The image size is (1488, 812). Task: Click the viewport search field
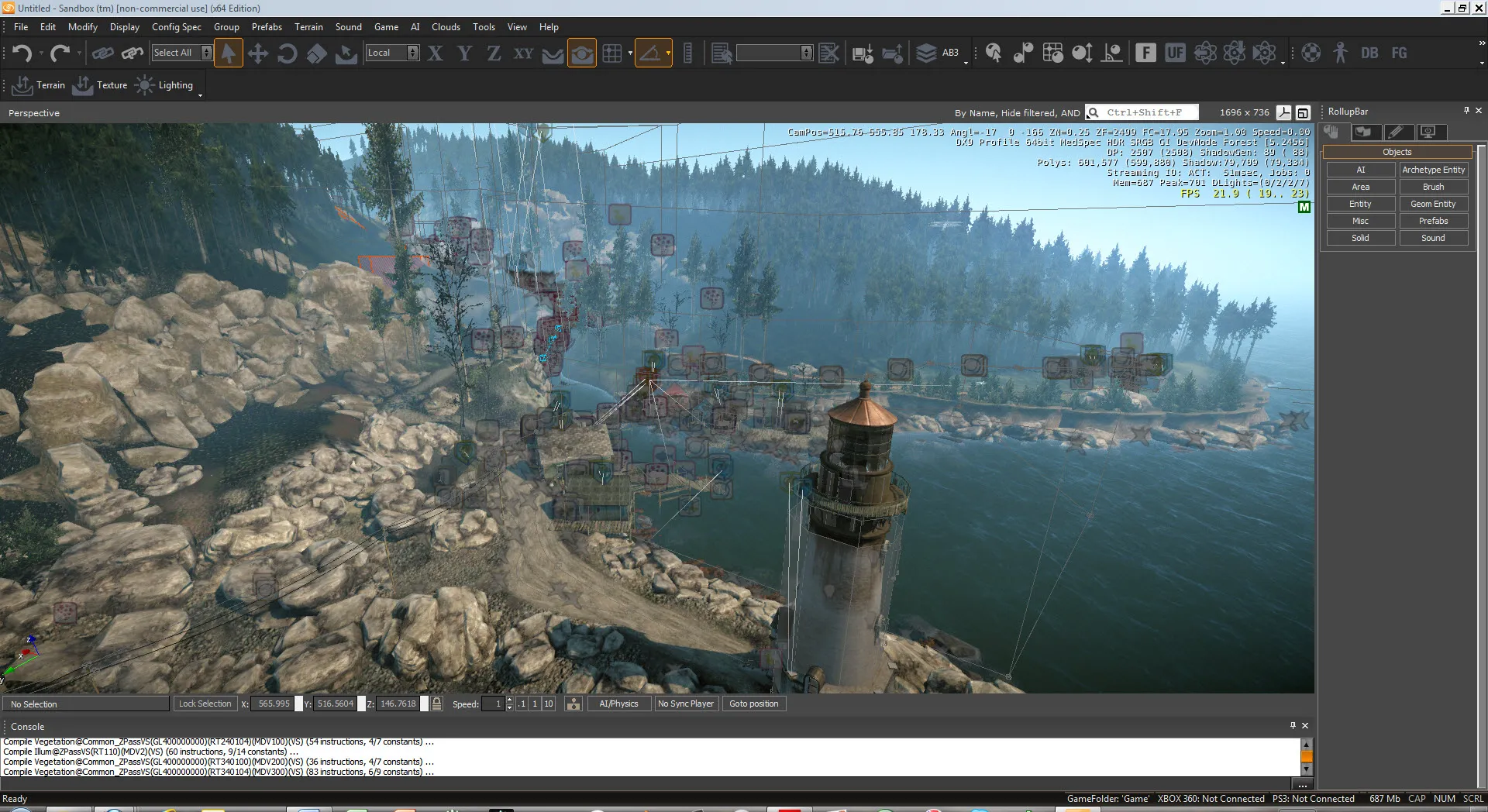click(1142, 112)
